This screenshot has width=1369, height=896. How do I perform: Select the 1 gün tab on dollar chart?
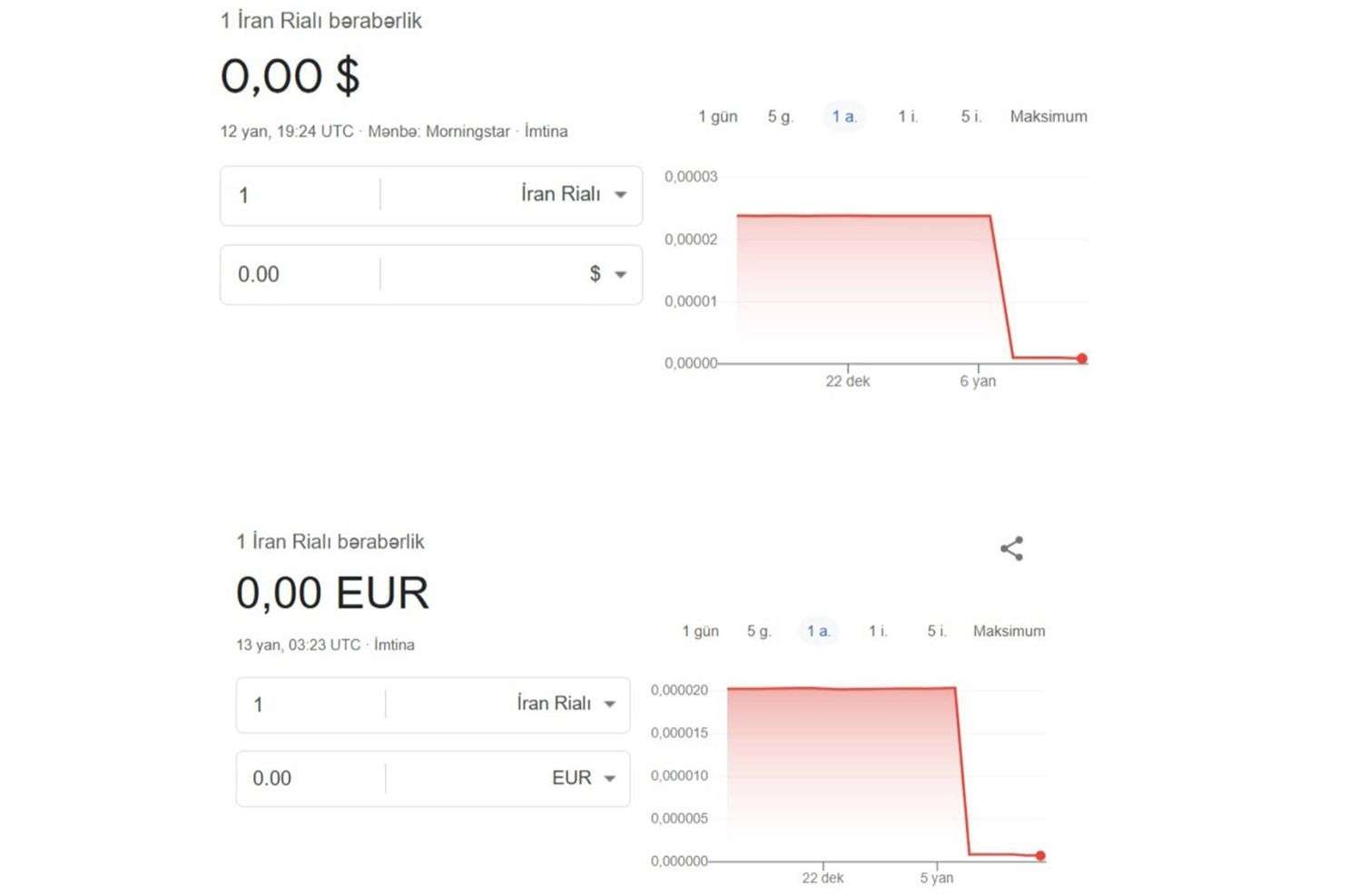tap(717, 116)
